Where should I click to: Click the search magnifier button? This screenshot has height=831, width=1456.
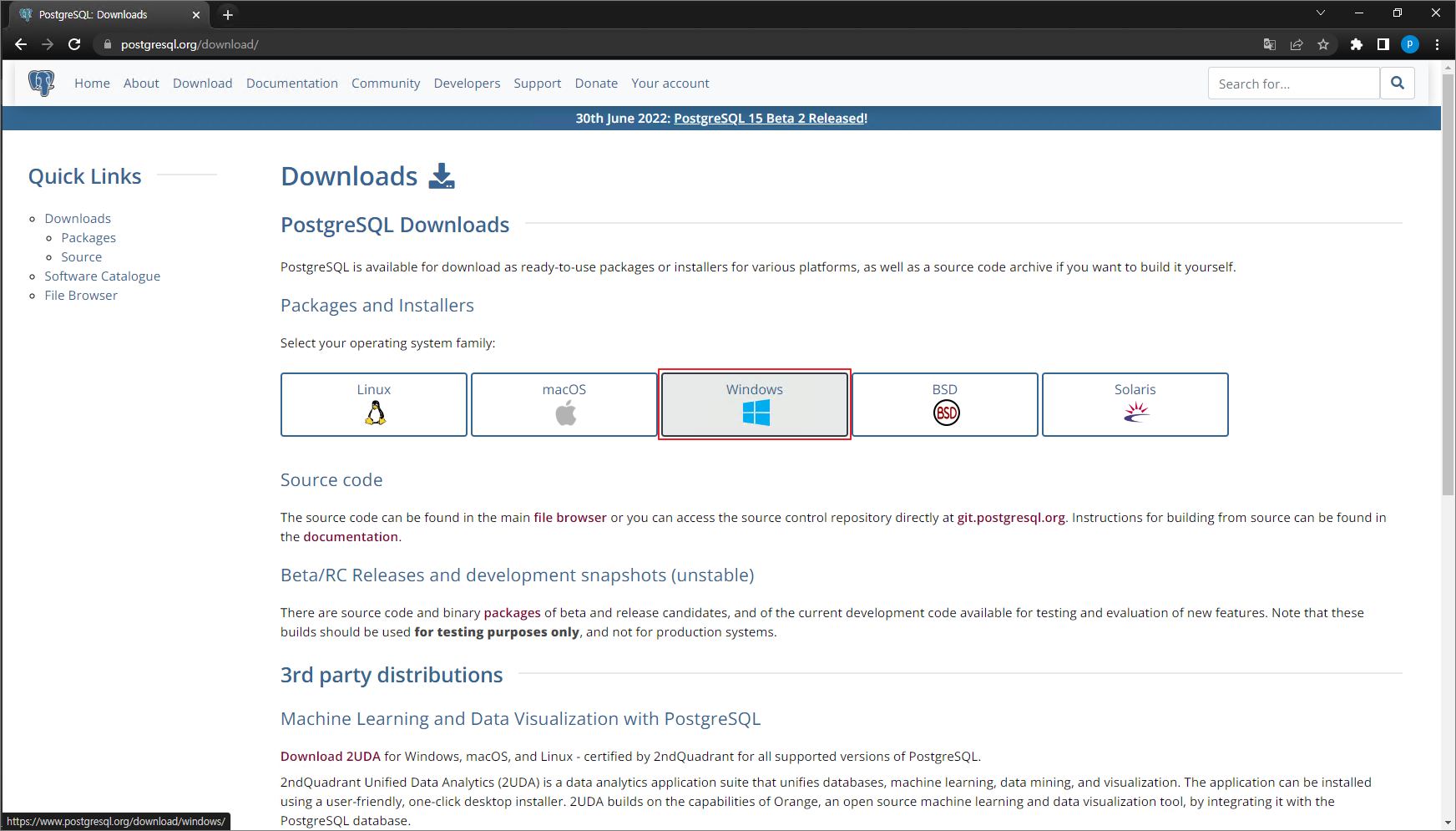coord(1397,83)
